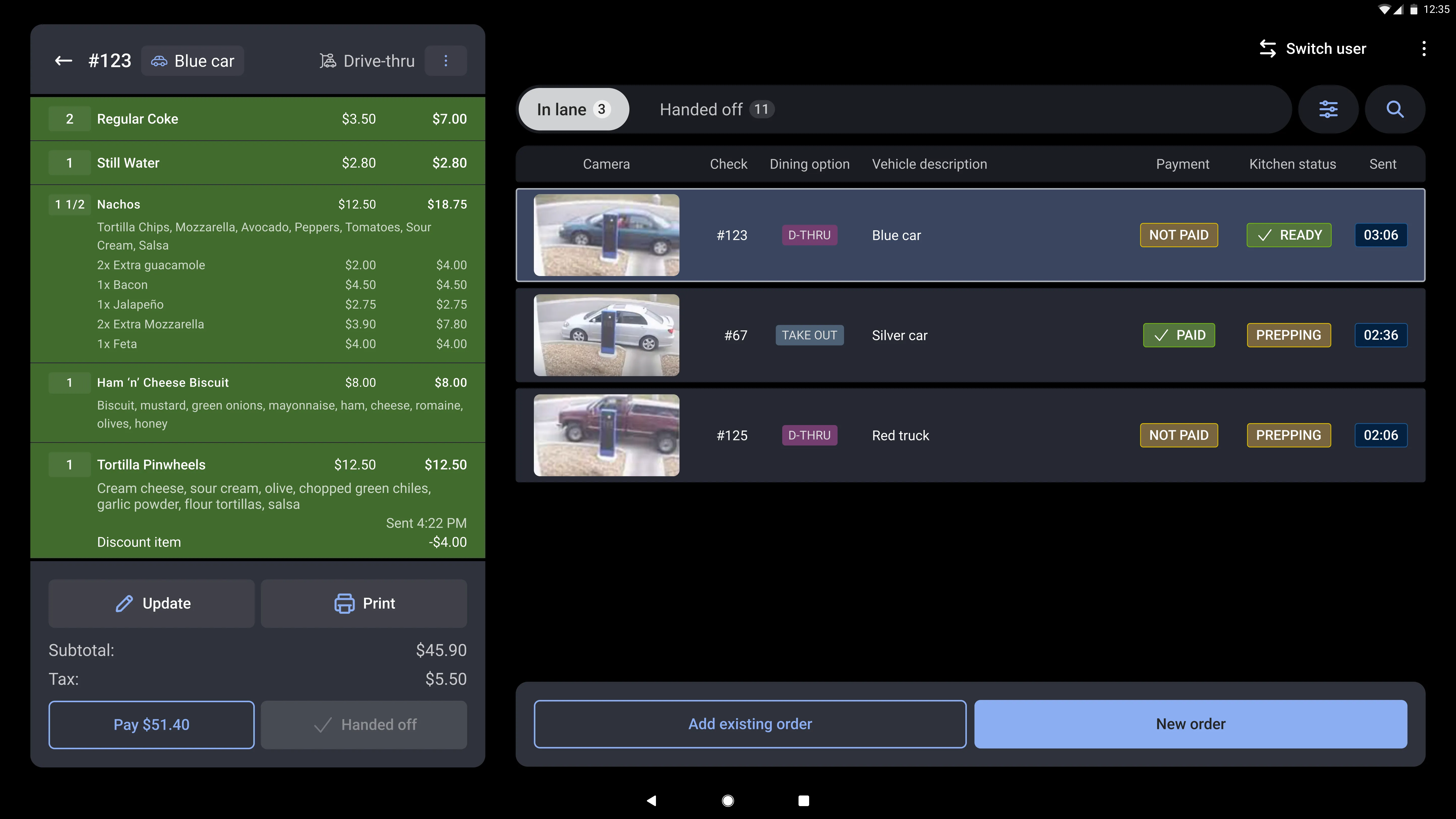1456x819 pixels.
Task: Pay the $51.40 total
Action: point(151,725)
